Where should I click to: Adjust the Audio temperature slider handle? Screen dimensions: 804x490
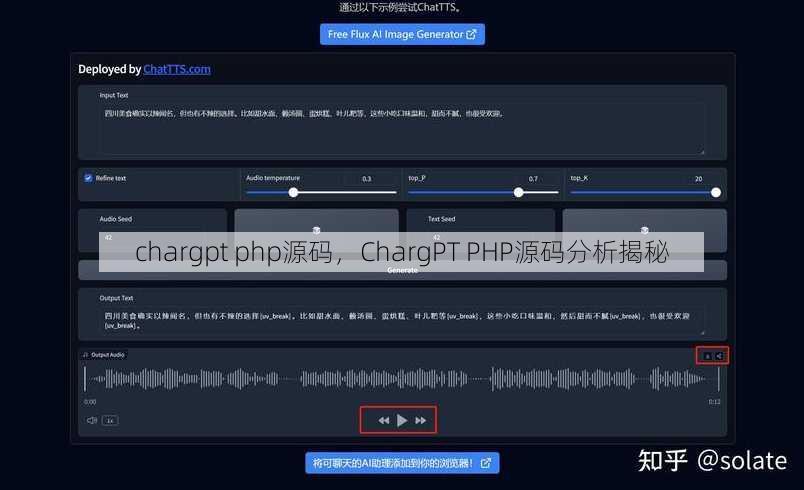293,192
